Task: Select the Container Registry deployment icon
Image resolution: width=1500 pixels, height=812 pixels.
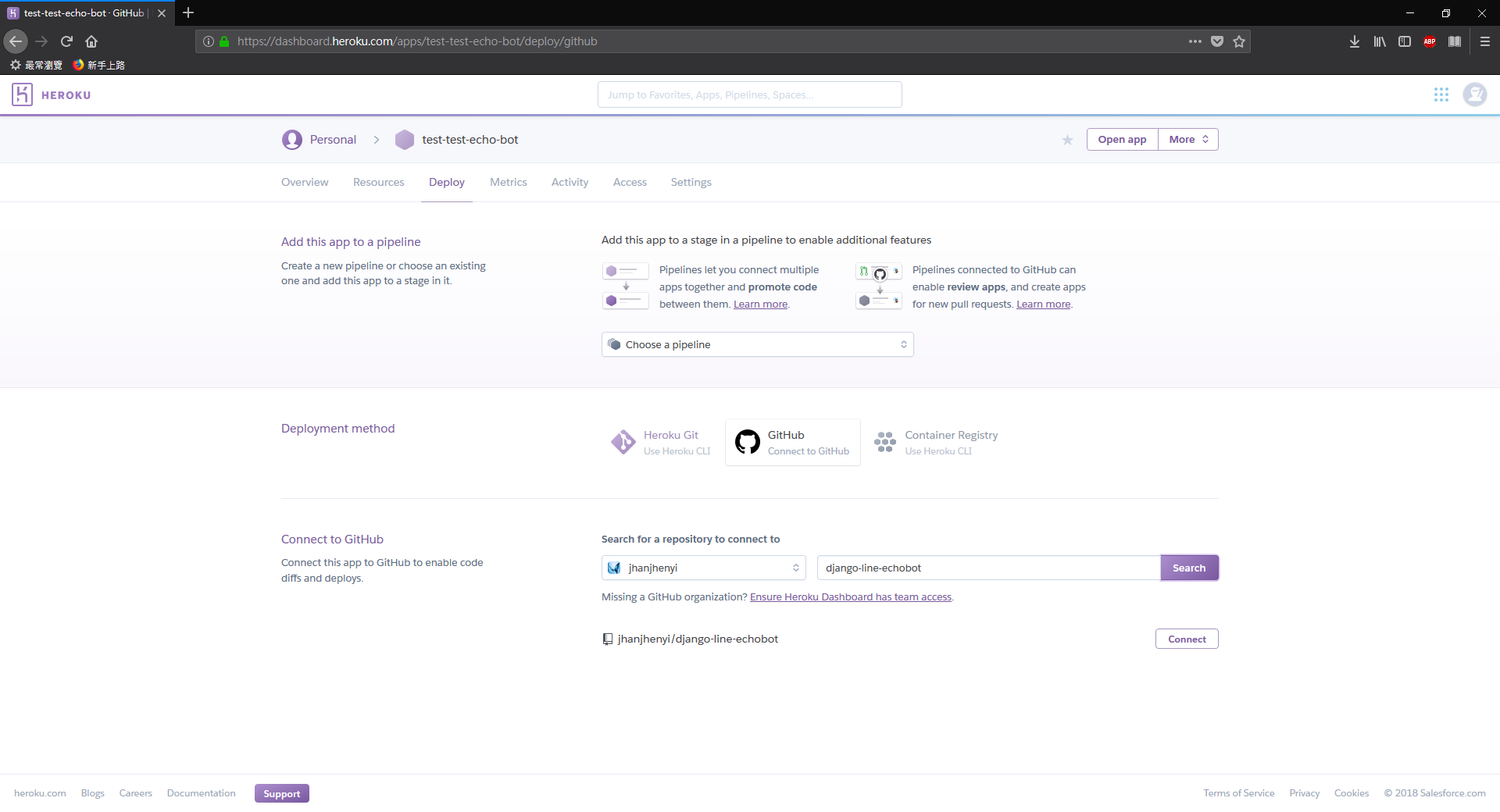Action: [x=885, y=442]
